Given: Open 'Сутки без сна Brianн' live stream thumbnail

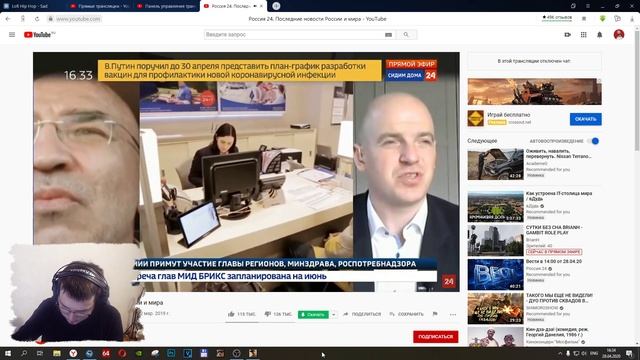Looking at the screenshot, I should [496, 240].
